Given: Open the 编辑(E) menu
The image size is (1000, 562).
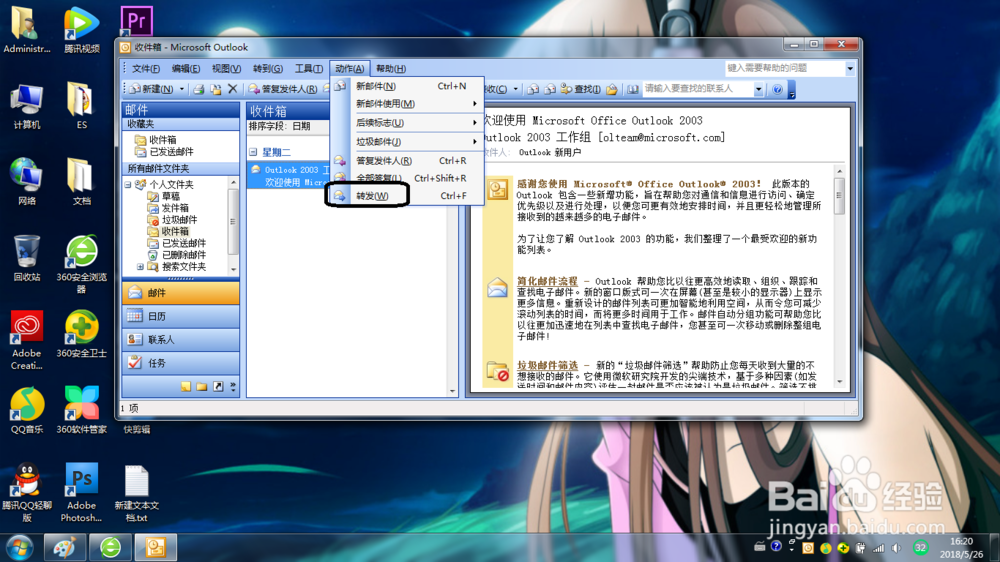Looking at the screenshot, I should pyautogui.click(x=186, y=68).
